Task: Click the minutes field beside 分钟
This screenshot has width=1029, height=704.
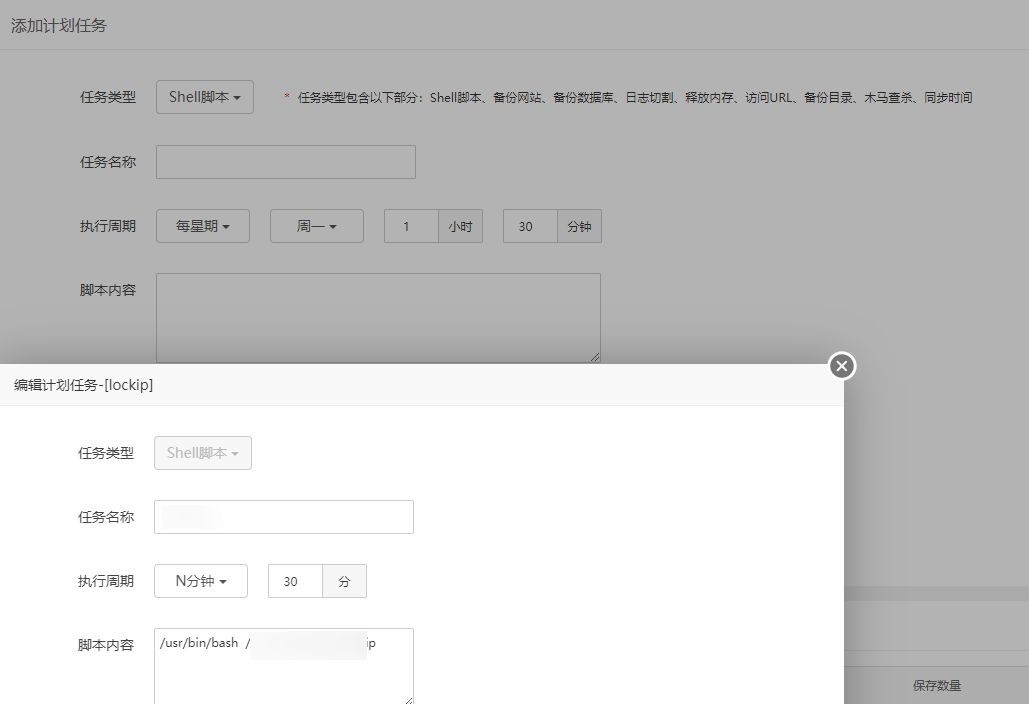Action: coord(530,226)
